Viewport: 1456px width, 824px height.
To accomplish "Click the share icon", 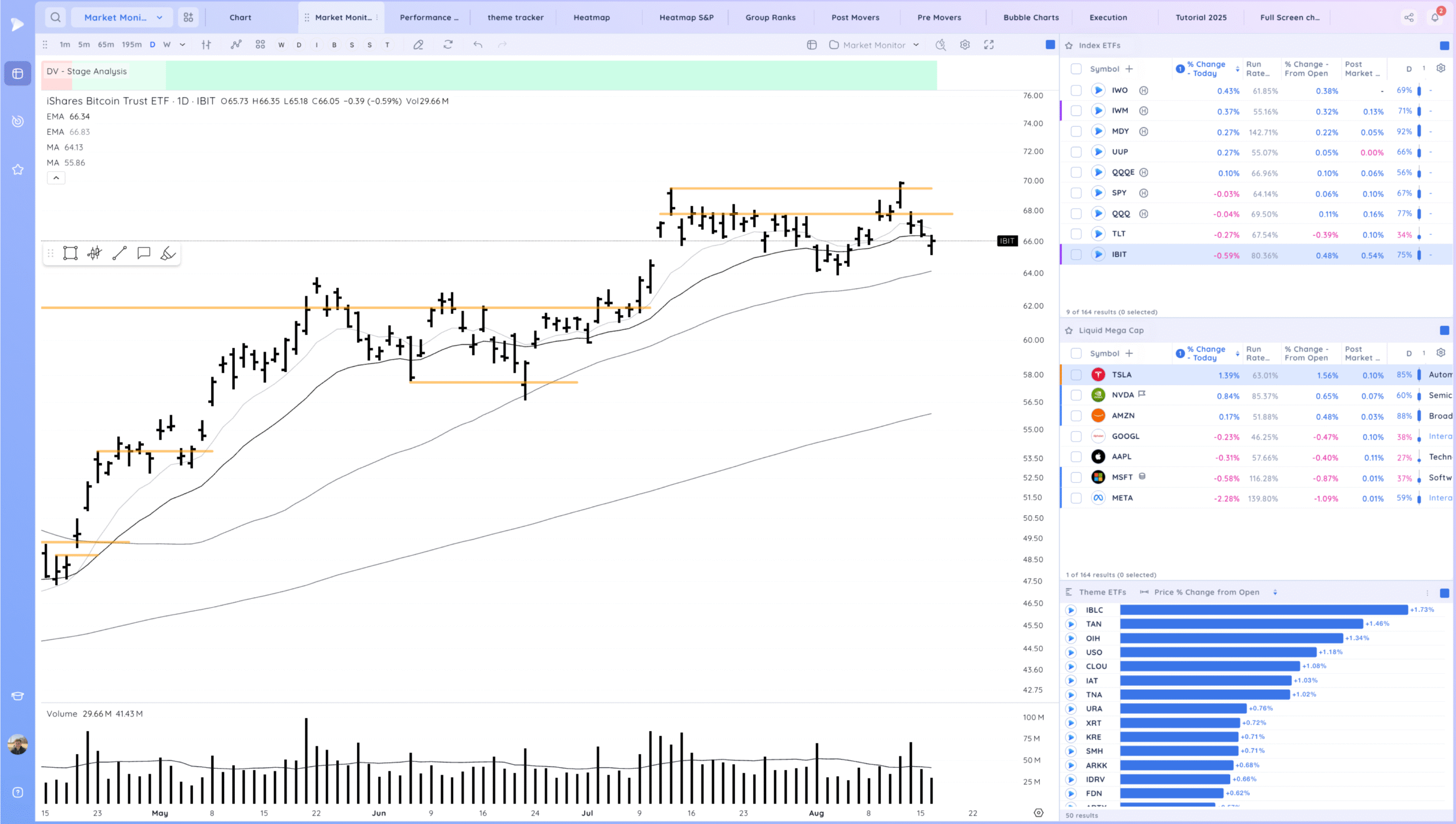I will pyautogui.click(x=1409, y=17).
